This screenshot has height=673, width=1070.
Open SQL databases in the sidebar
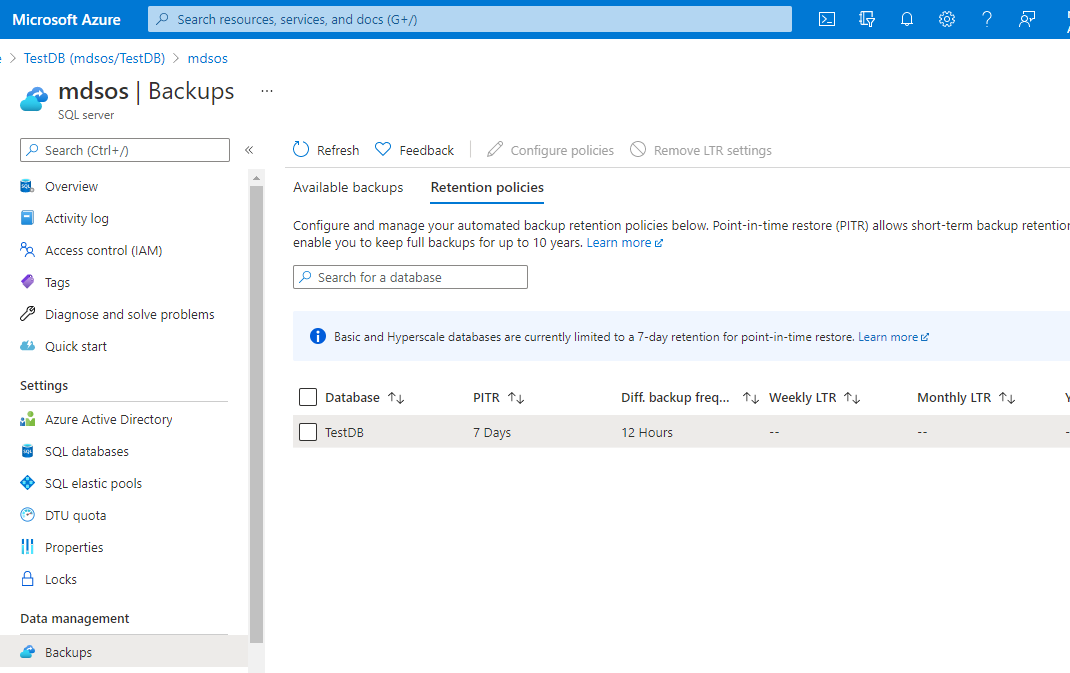point(86,451)
